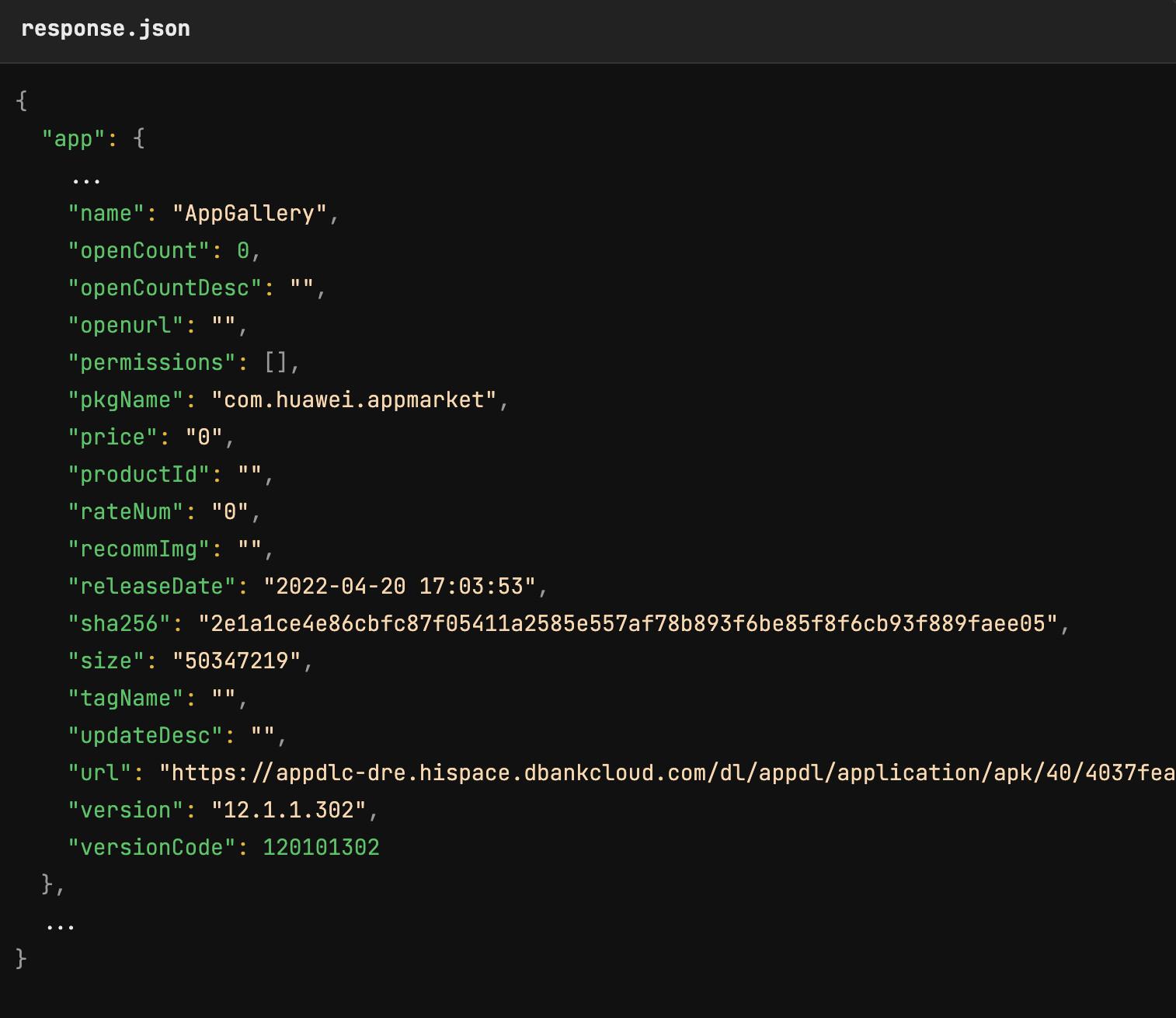Click the ellipsis under "app" opening

(86, 183)
